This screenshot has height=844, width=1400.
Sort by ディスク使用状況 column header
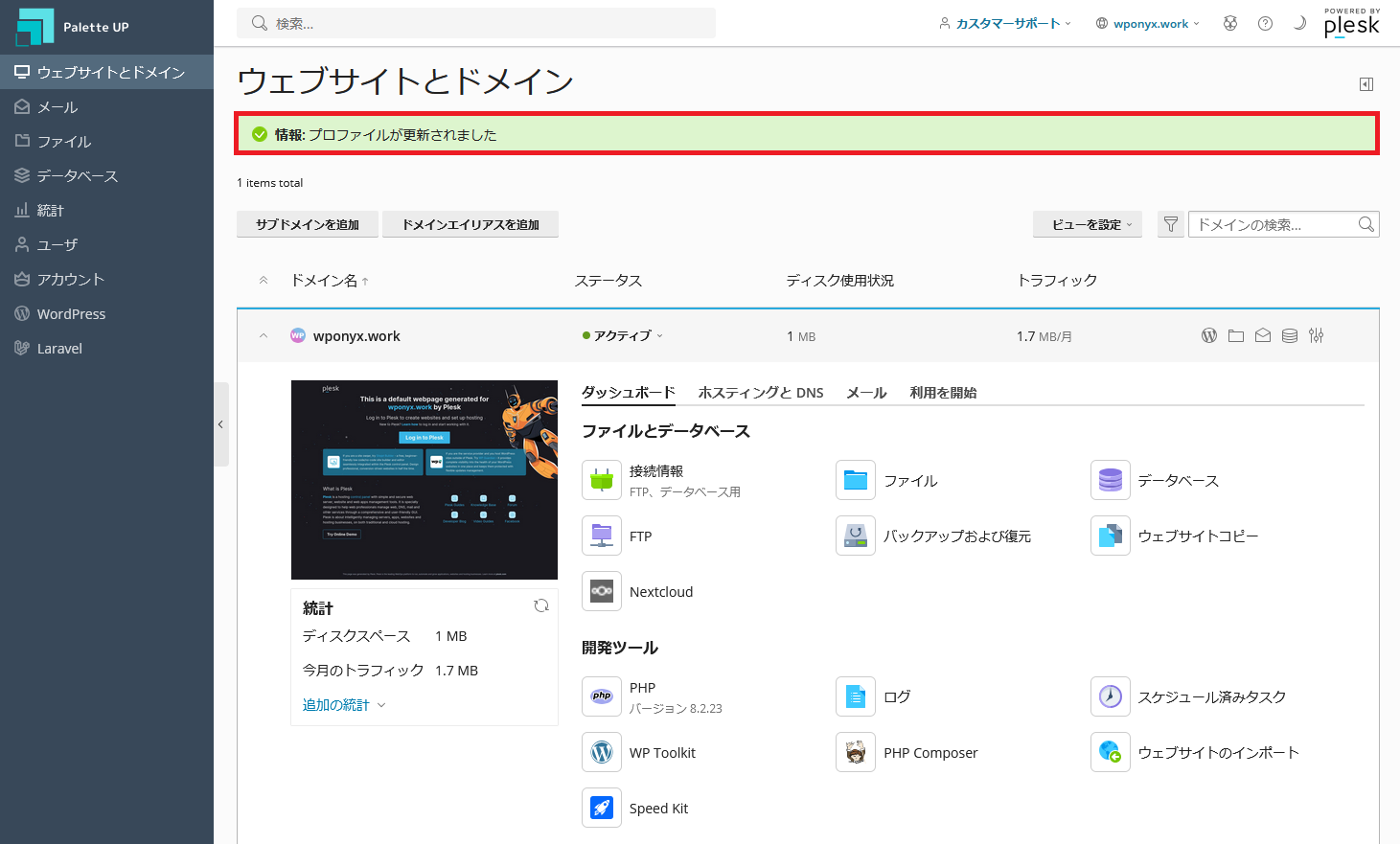(839, 280)
